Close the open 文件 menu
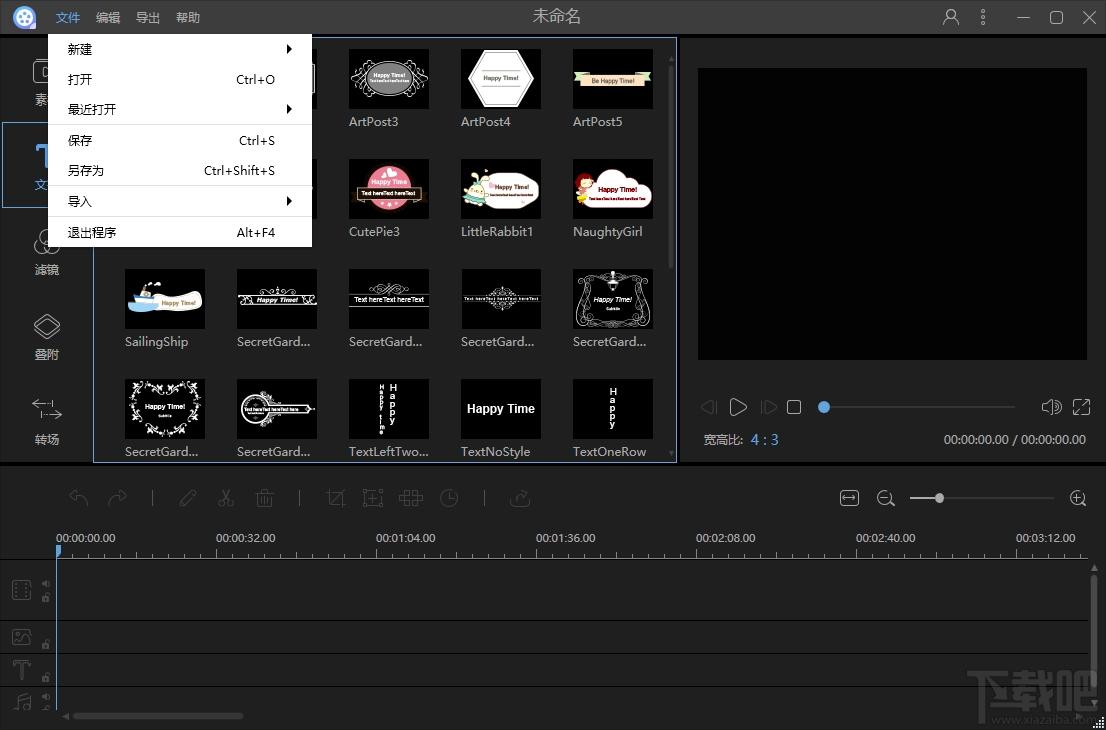Viewport: 1106px width, 730px height. [68, 18]
